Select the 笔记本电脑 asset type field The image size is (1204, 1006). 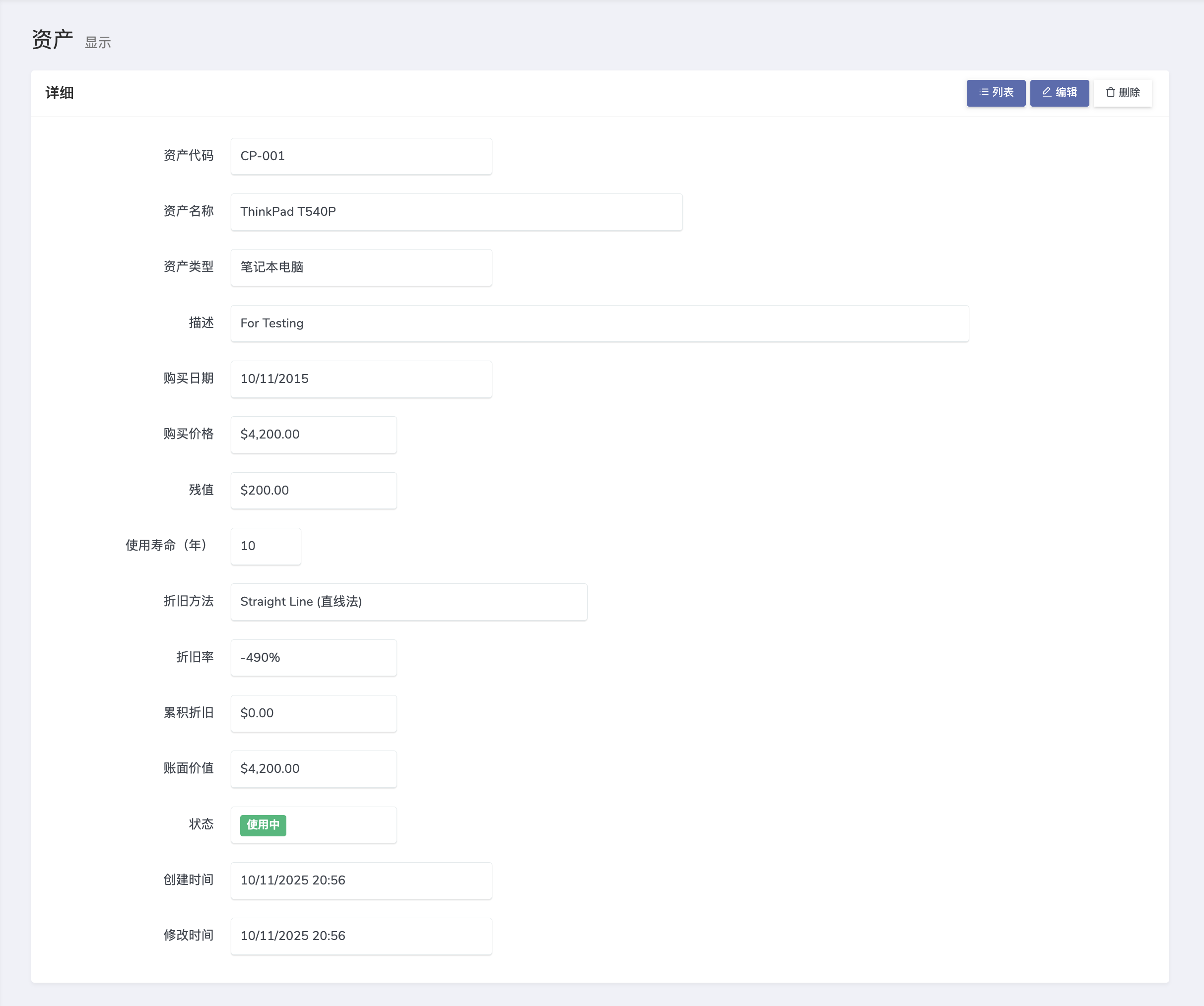click(361, 267)
